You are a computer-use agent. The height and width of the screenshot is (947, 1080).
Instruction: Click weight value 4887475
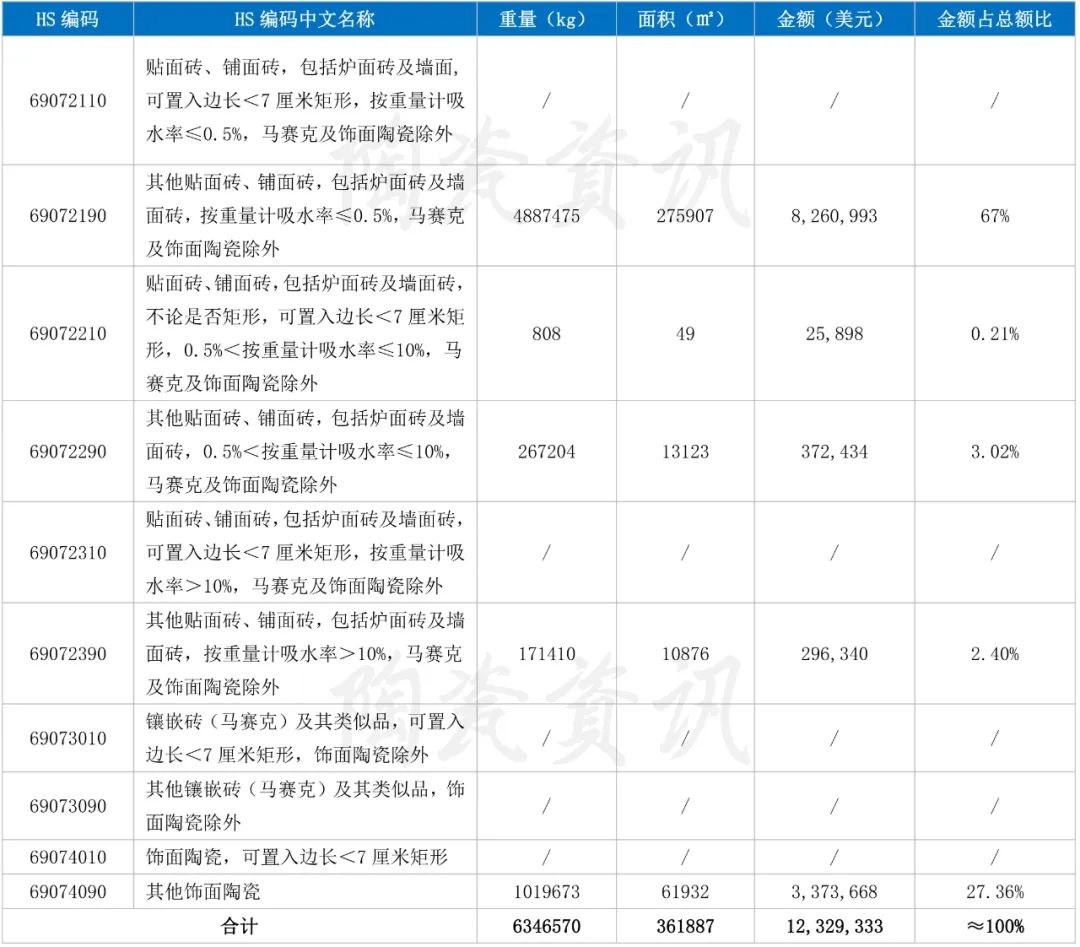coord(546,215)
